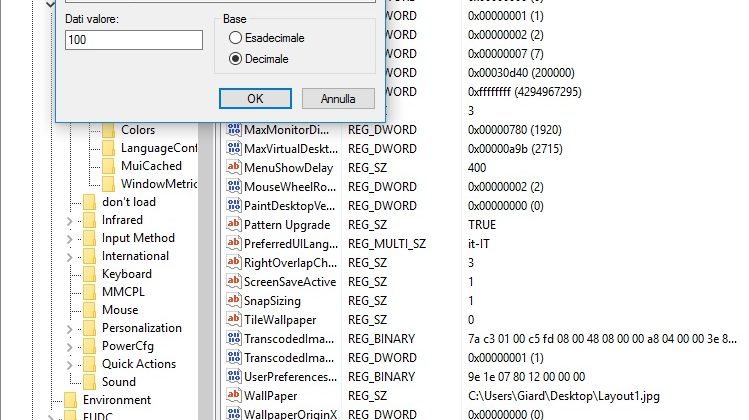Viewport: 749px width, 420px height.
Task: Click the 0xffffffff (4294967295) data cell
Action: click(x=524, y=92)
